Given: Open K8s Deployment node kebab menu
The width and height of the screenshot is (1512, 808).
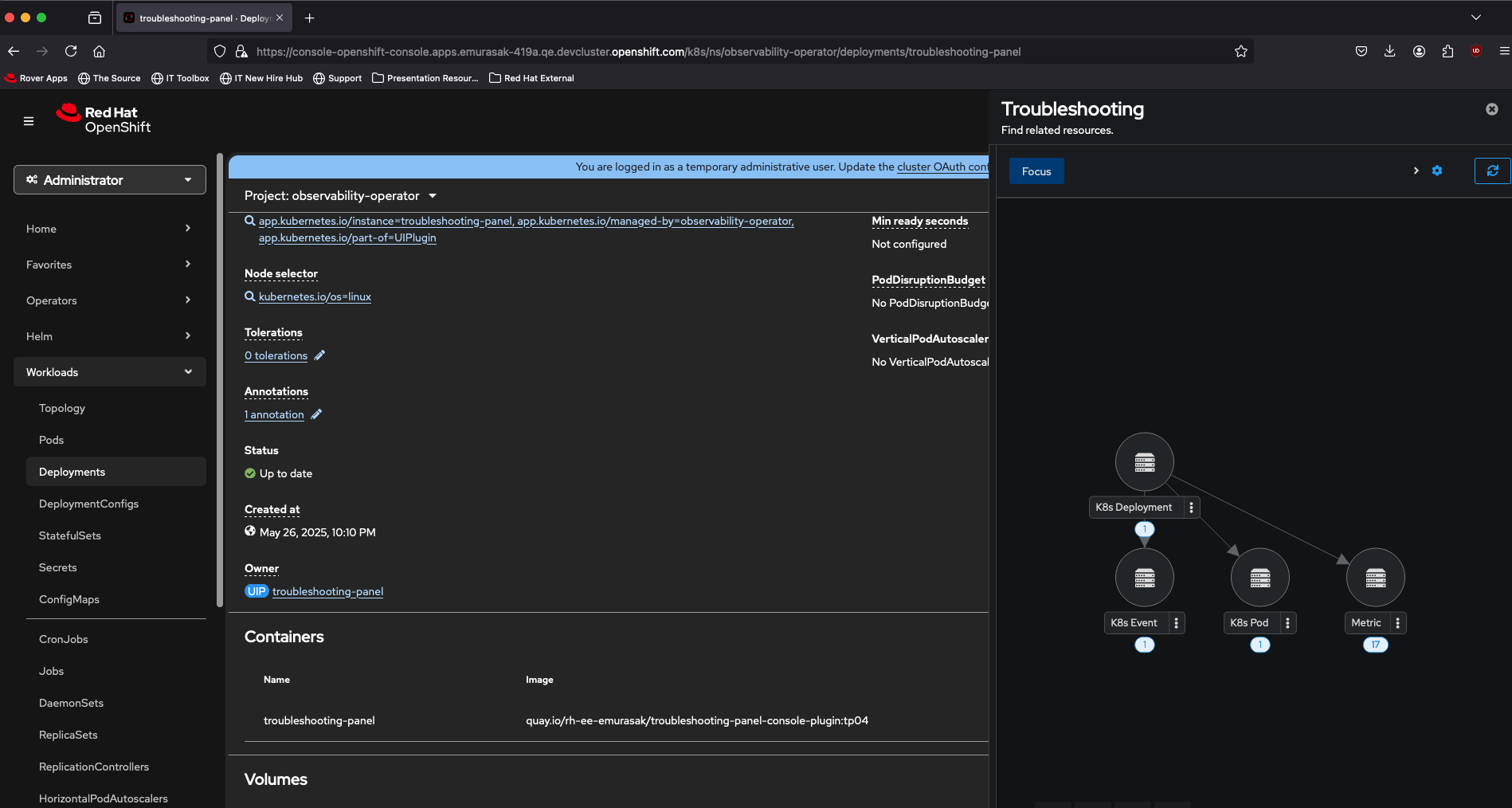Looking at the screenshot, I should (x=1191, y=508).
